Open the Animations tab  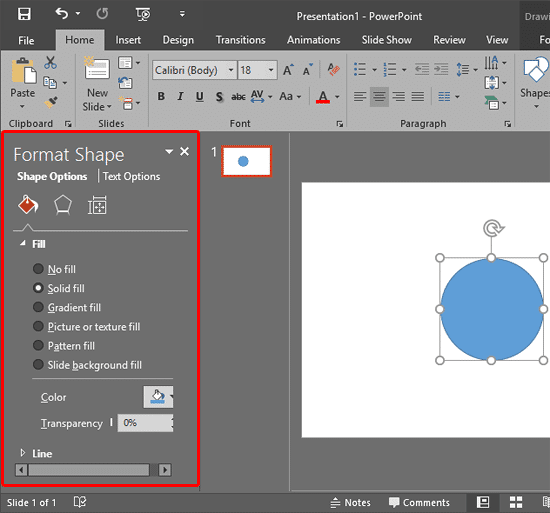tap(314, 40)
